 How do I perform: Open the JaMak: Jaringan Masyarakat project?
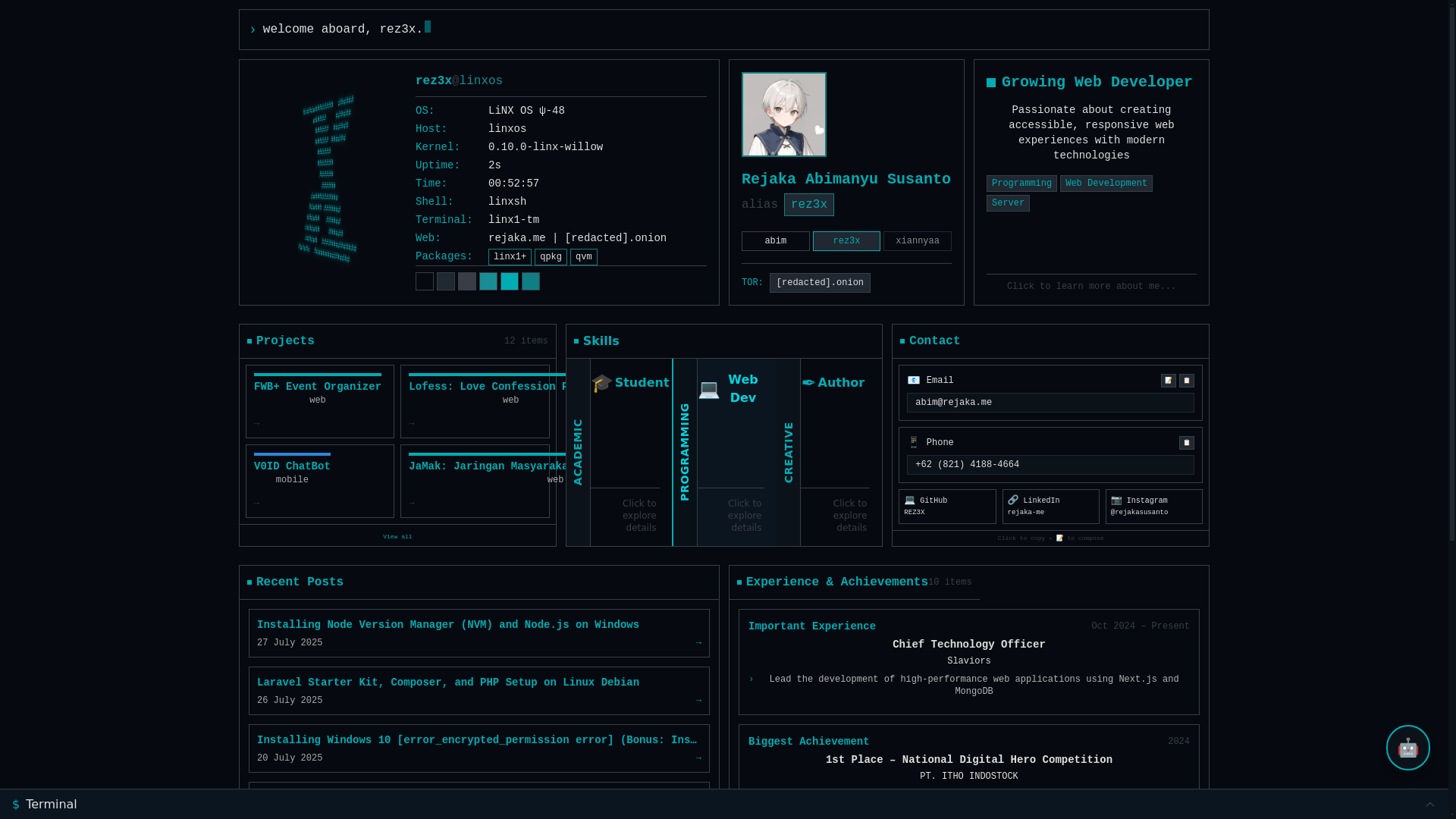pyautogui.click(x=475, y=481)
